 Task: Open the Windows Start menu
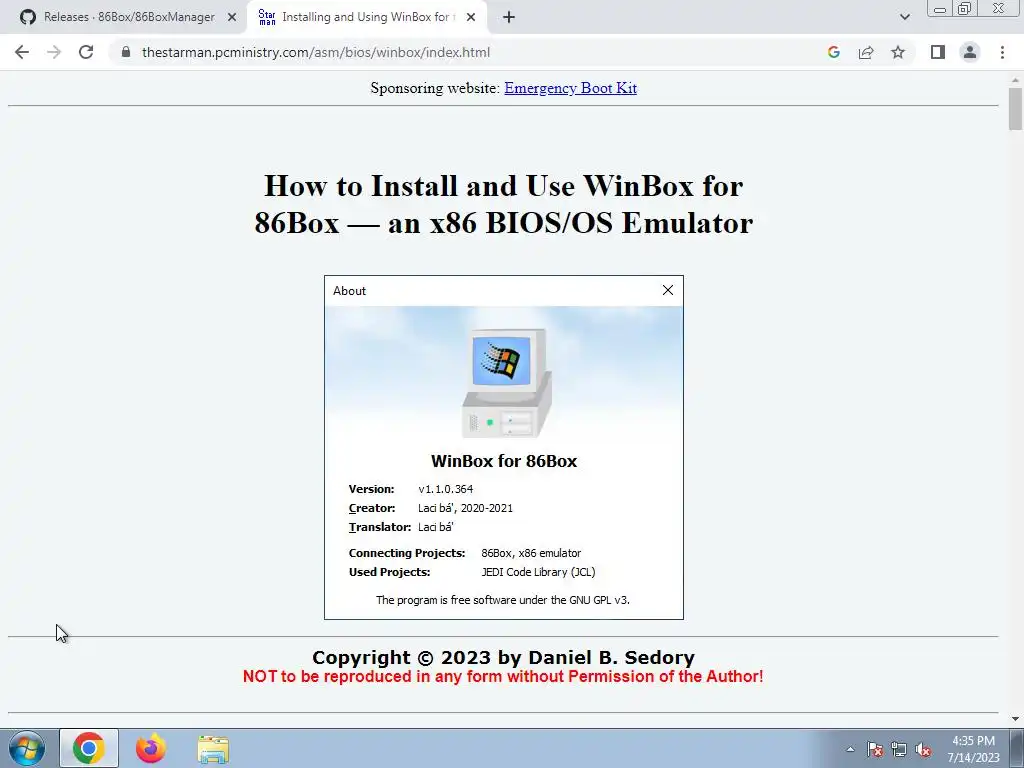coord(27,748)
